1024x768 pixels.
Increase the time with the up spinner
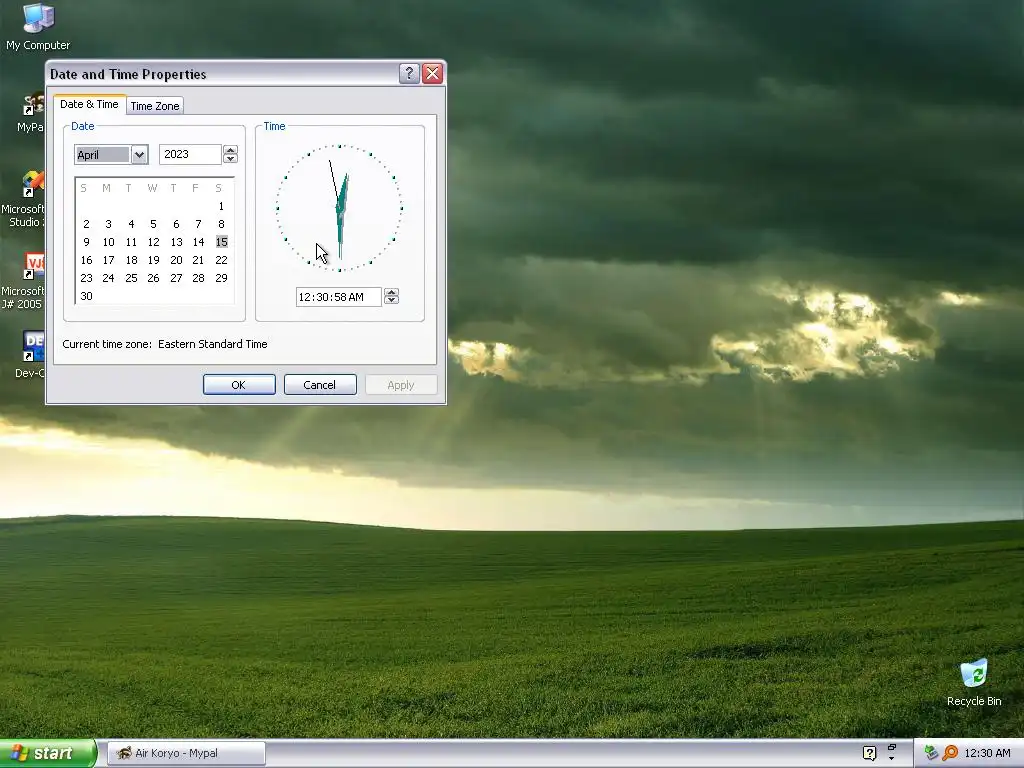[x=391, y=292]
